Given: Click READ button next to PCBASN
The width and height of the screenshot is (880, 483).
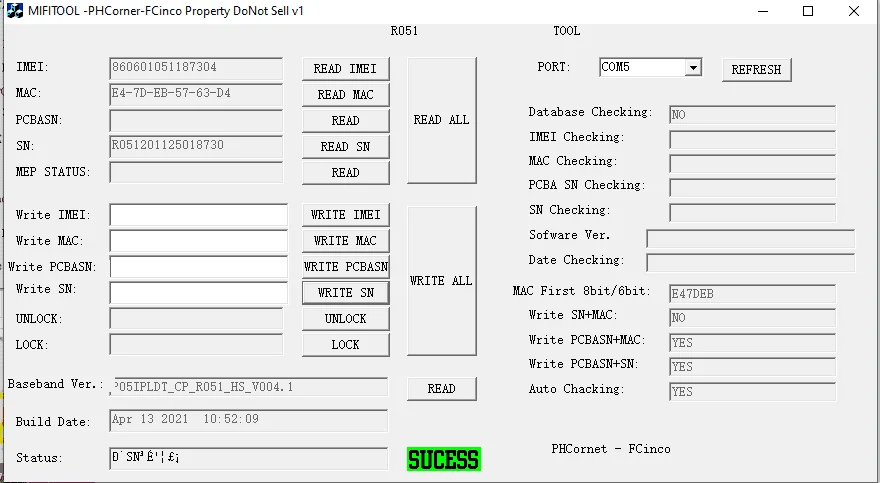Looking at the screenshot, I should (345, 121).
